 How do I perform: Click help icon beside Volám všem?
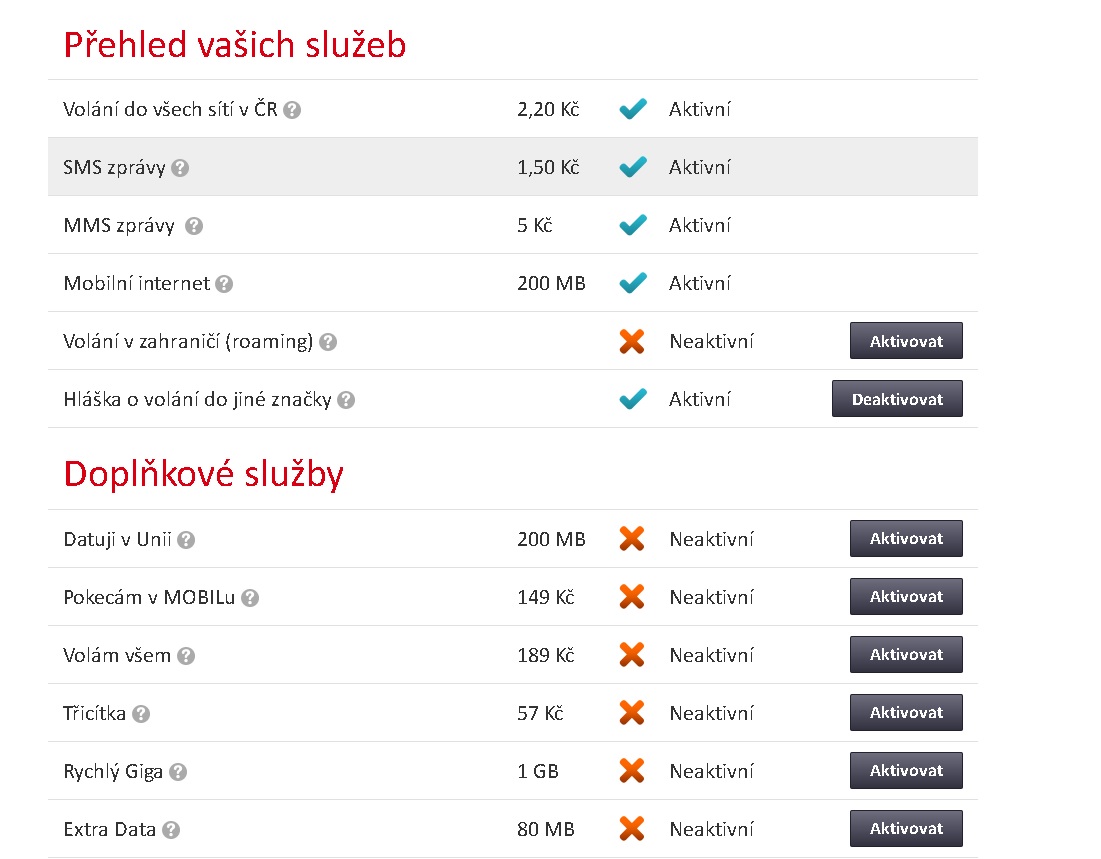click(186, 656)
